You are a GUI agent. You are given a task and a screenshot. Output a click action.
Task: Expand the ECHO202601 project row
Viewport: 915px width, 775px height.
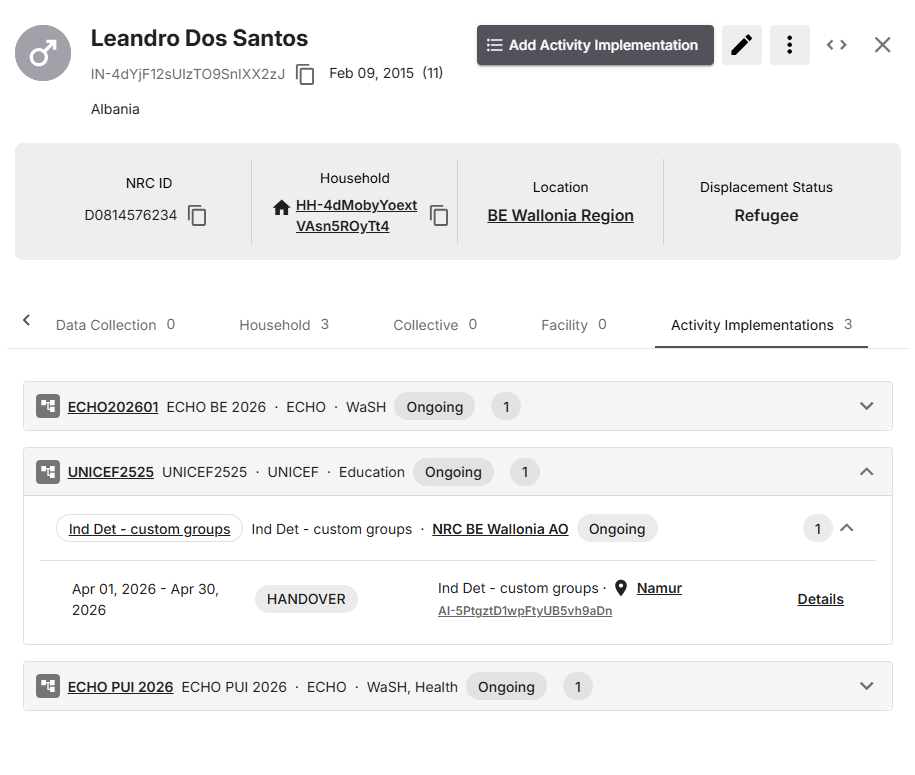(867, 406)
